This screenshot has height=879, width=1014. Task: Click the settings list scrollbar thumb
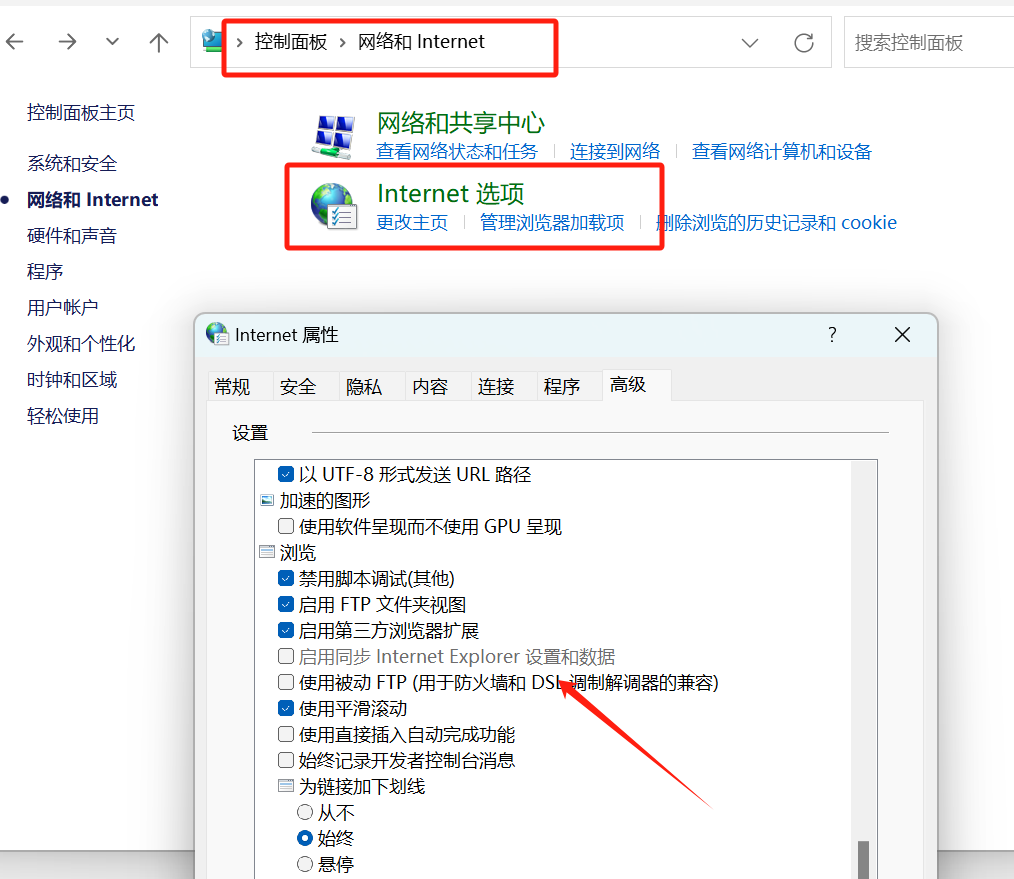(x=863, y=860)
